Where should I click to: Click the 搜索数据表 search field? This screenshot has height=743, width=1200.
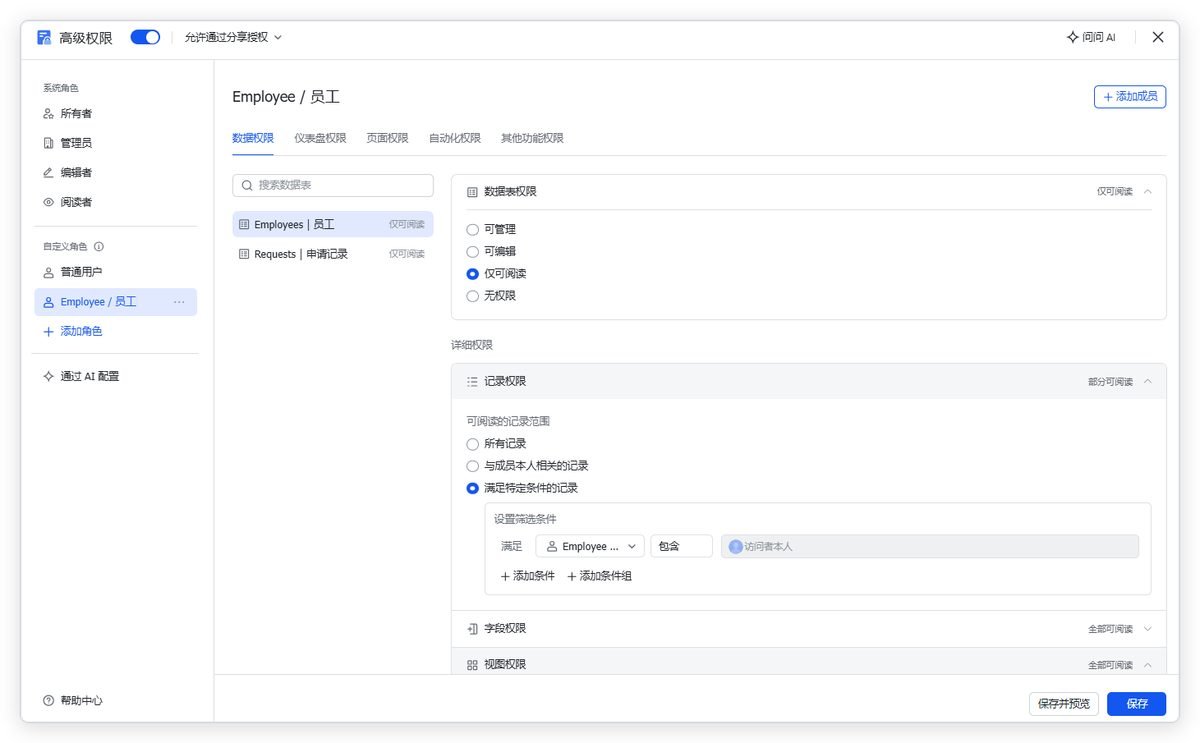click(333, 186)
